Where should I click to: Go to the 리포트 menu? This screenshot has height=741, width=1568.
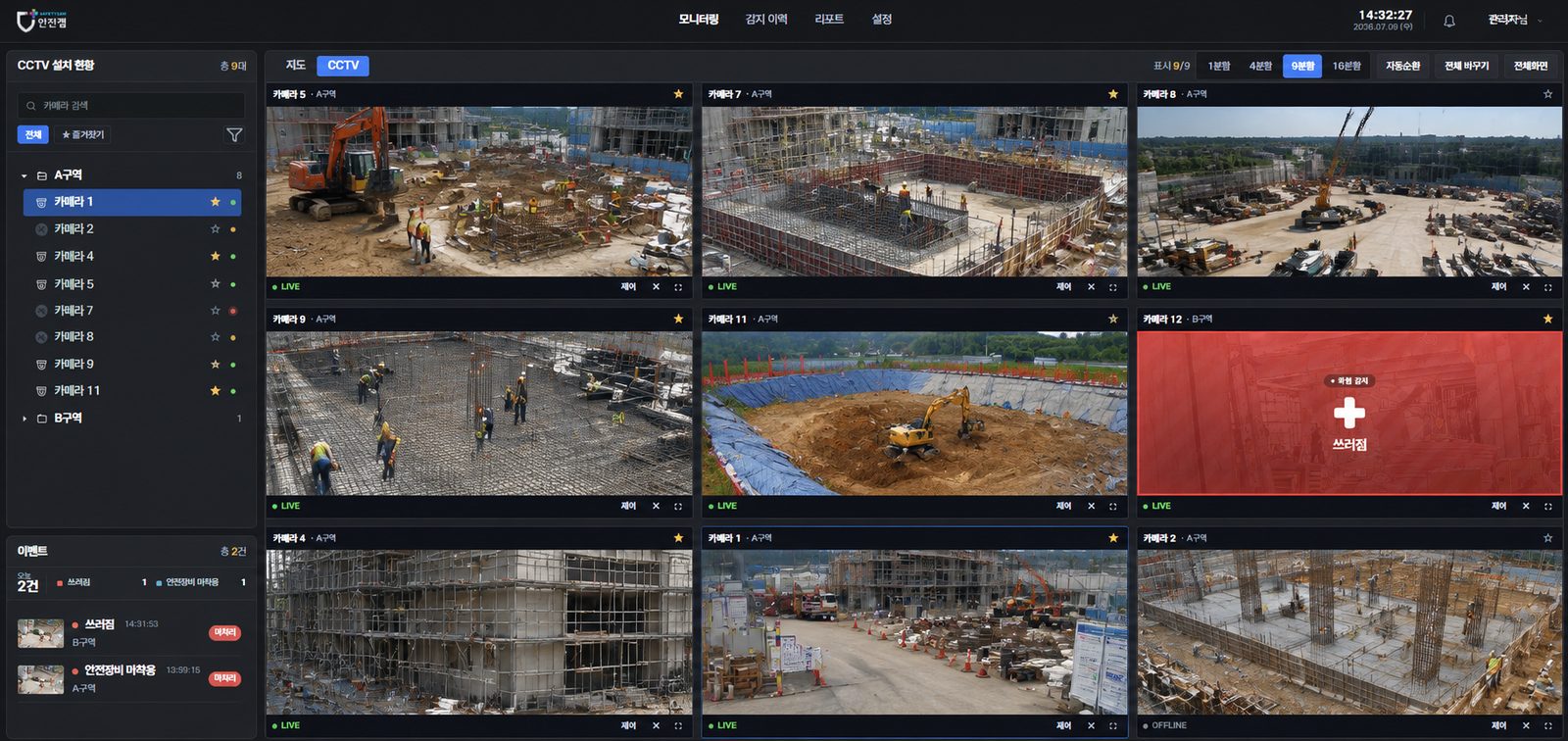pyautogui.click(x=829, y=20)
